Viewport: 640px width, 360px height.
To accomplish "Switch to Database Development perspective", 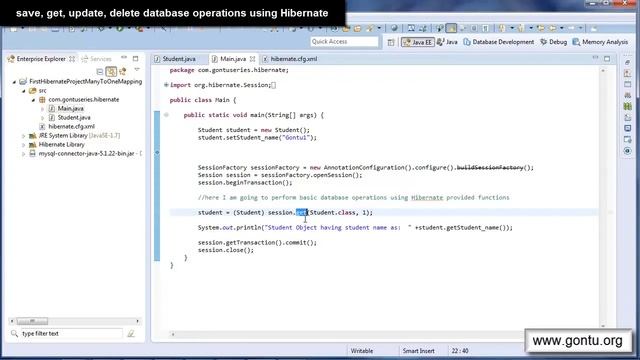I will (x=499, y=42).
